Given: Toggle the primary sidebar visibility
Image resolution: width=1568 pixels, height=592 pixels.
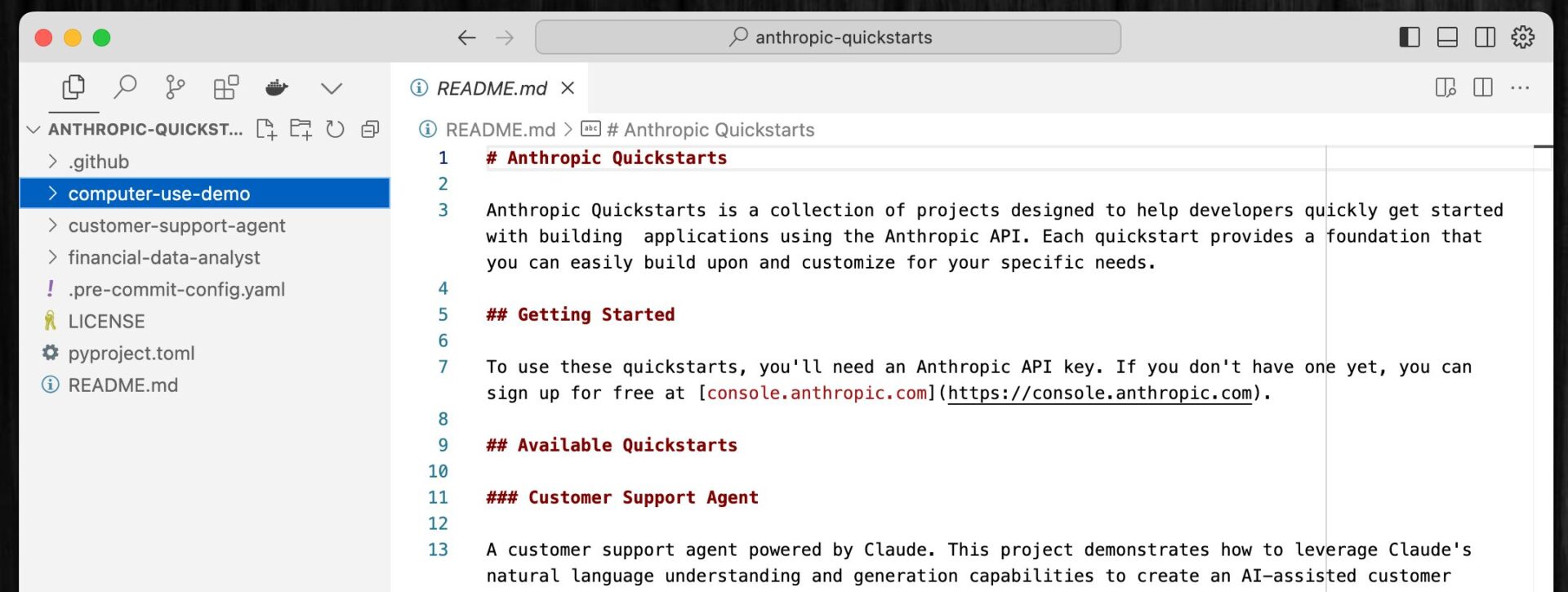Looking at the screenshot, I should 1409,37.
